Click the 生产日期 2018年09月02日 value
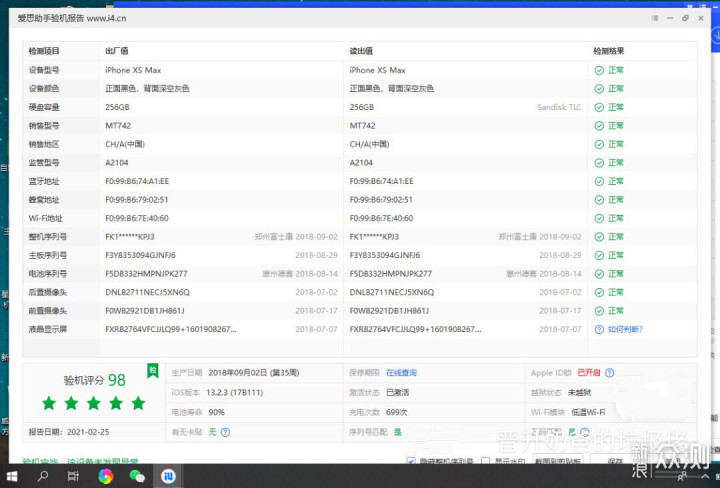 tap(254, 373)
